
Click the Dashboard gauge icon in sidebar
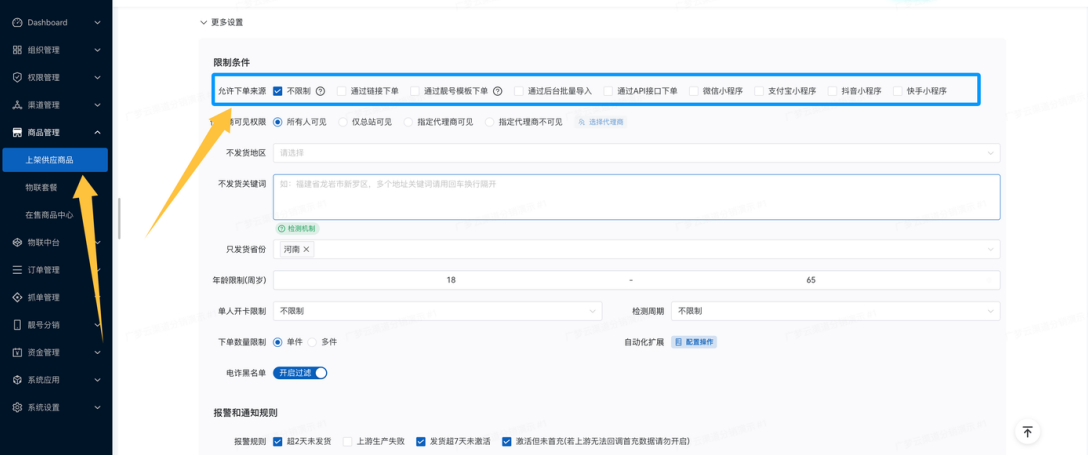tap(17, 23)
